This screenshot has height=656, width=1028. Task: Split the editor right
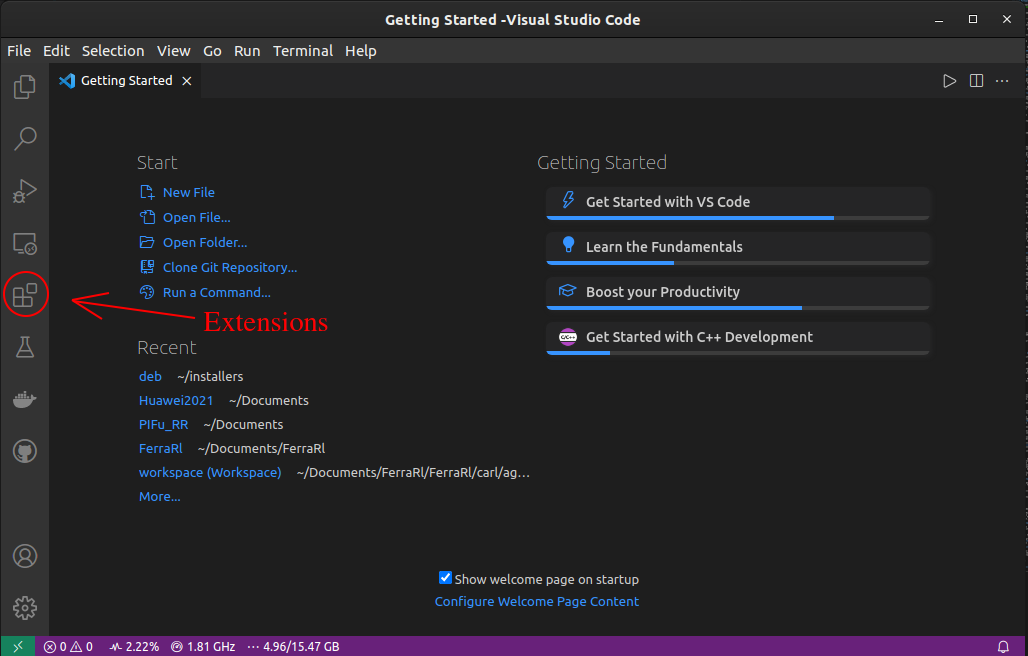(976, 81)
